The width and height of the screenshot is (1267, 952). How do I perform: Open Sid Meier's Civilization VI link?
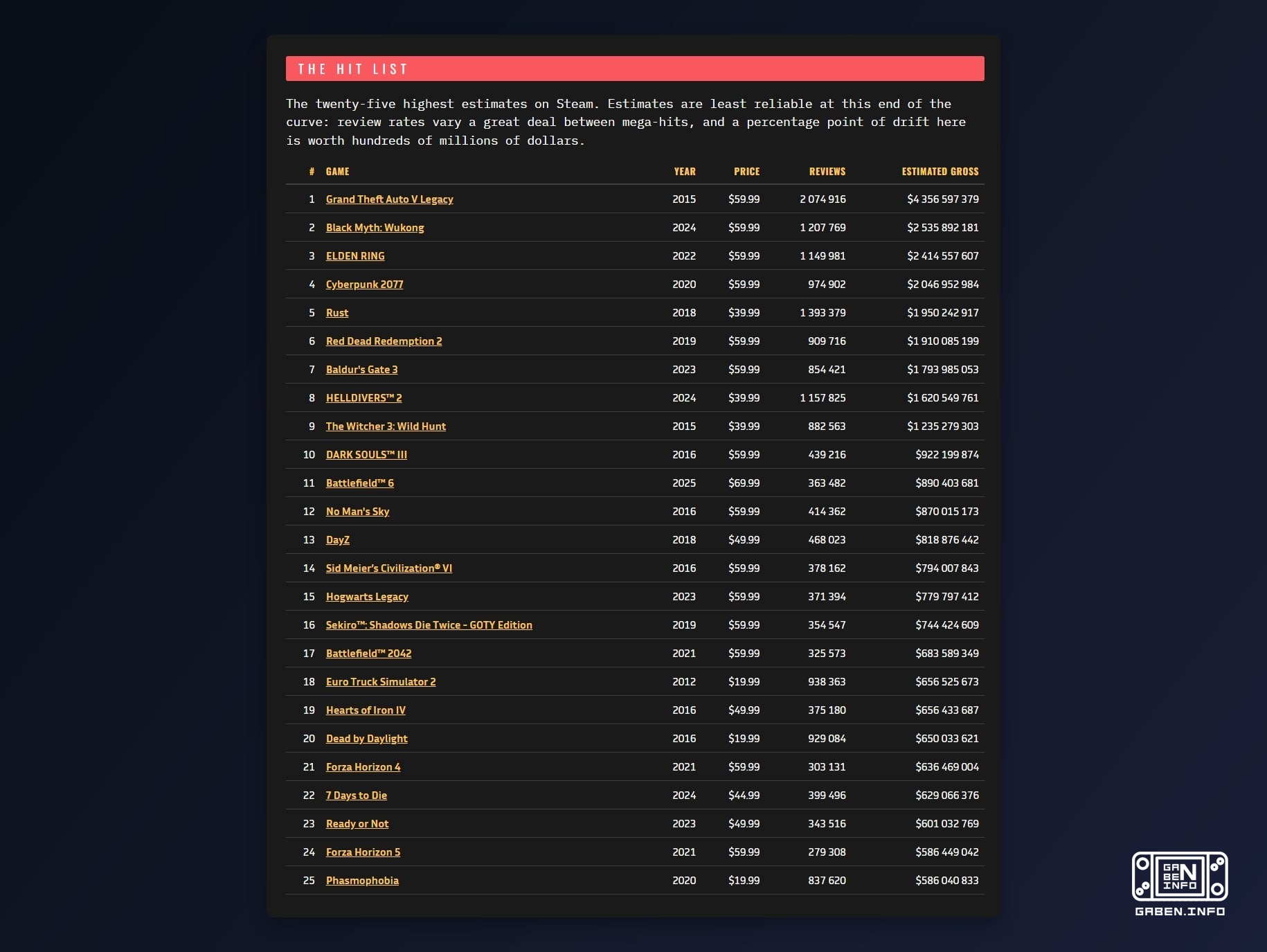pyautogui.click(x=388, y=568)
